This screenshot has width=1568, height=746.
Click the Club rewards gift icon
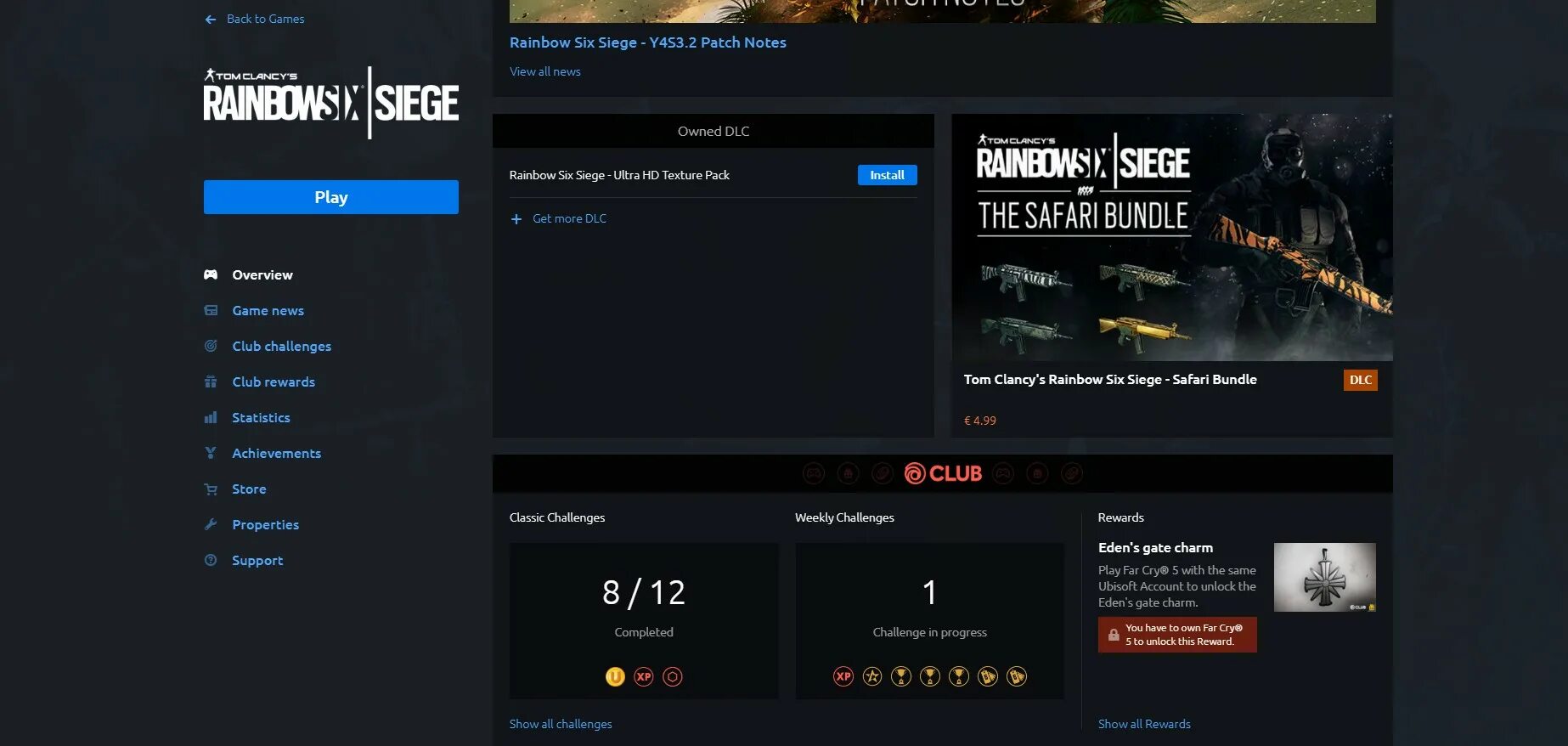(211, 381)
